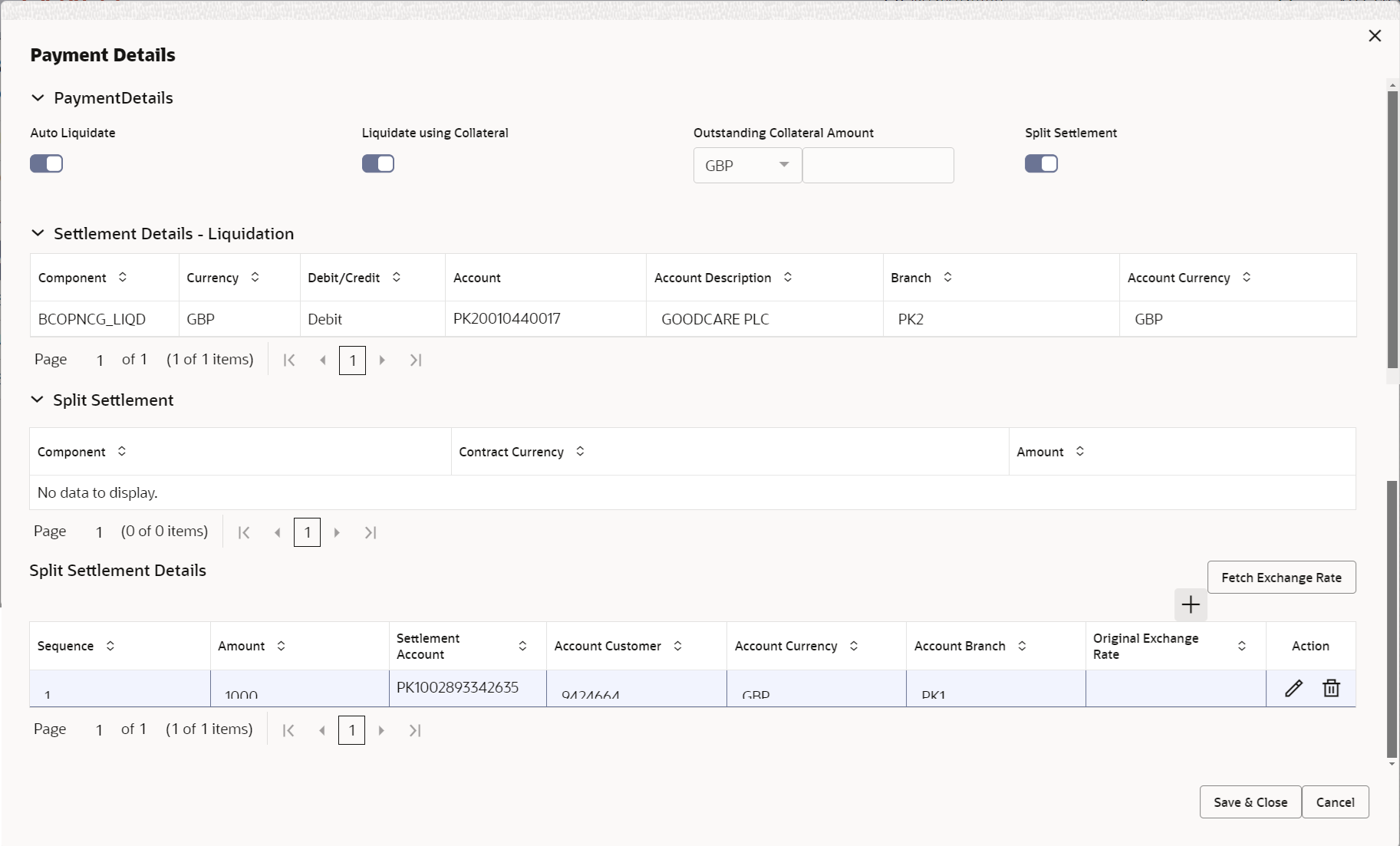Click the Fetch Exchange Rate button
The width and height of the screenshot is (1400, 846).
[1282, 577]
